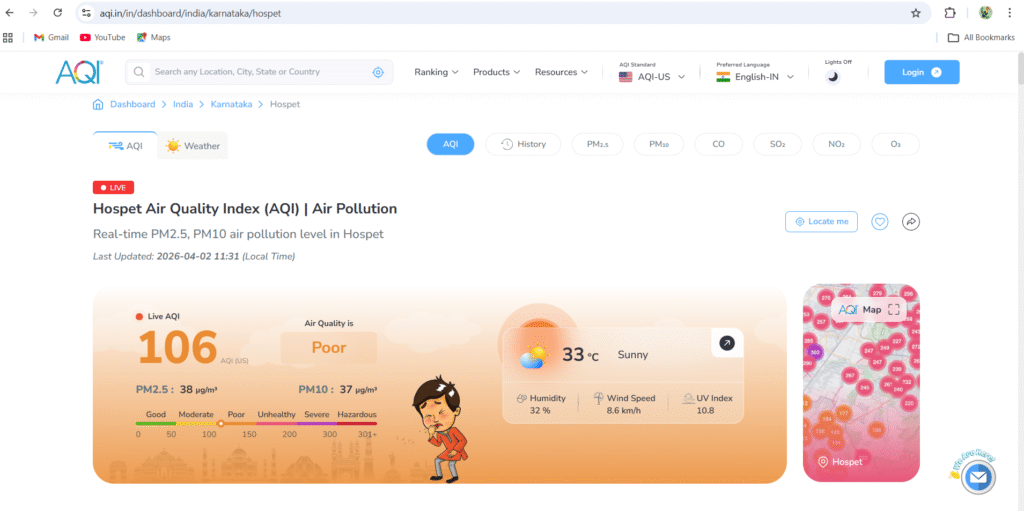Bookmark this page with star icon

915,13
